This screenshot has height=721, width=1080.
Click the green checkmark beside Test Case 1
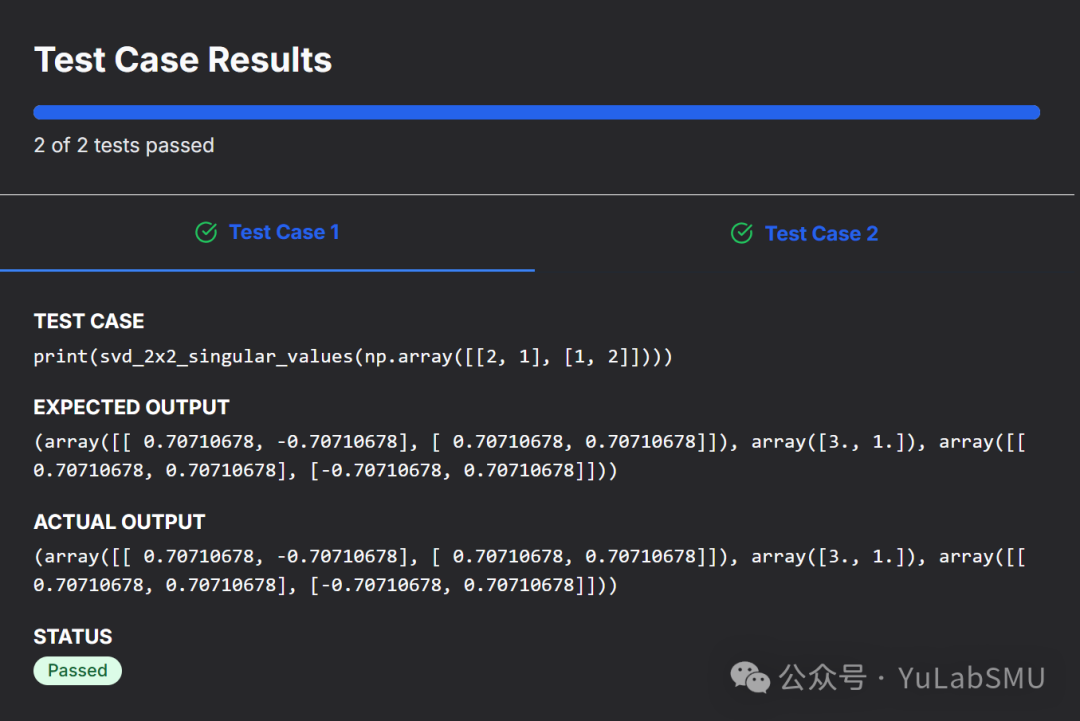[x=206, y=233]
